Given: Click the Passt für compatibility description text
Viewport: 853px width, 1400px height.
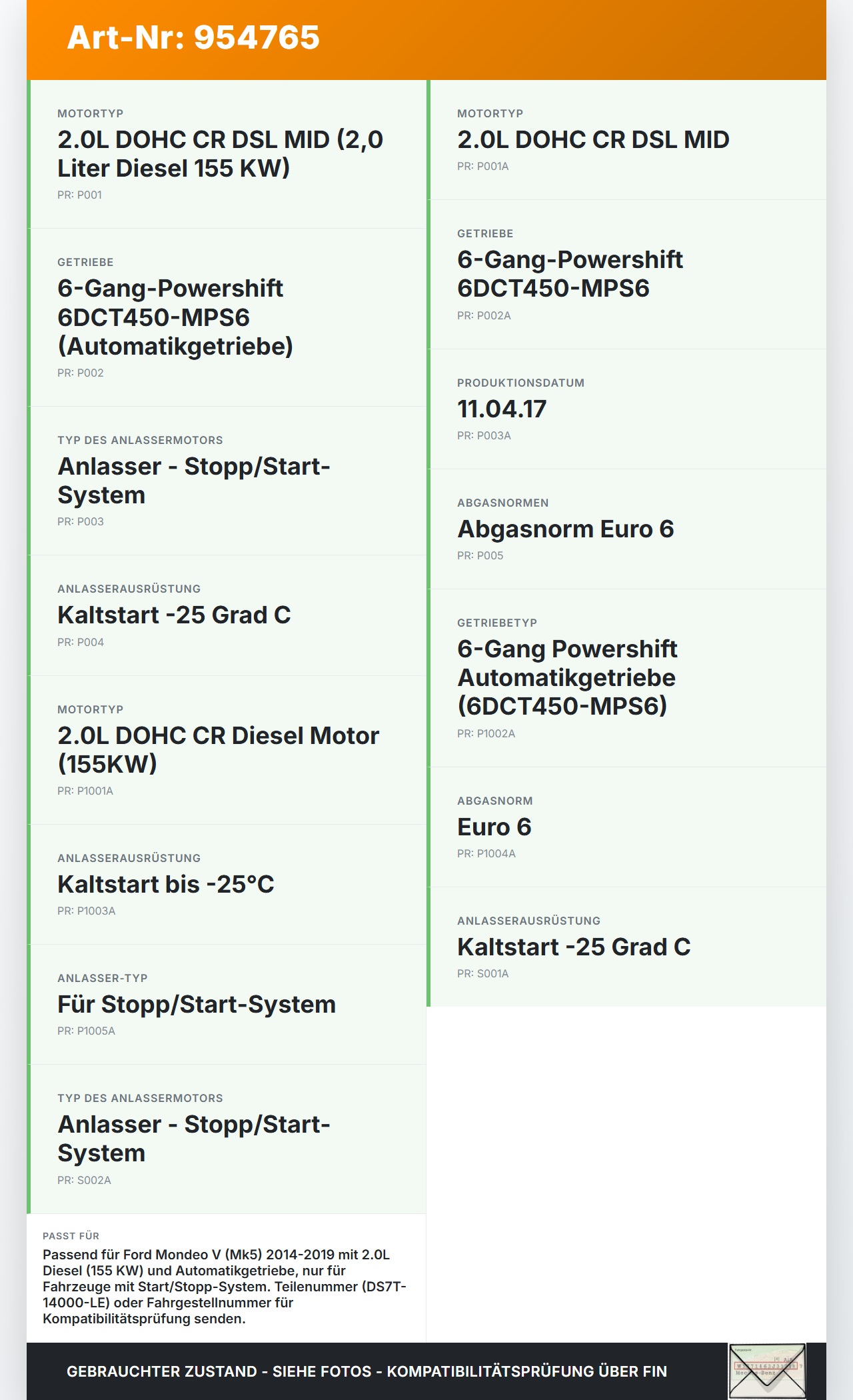Looking at the screenshot, I should (225, 1286).
